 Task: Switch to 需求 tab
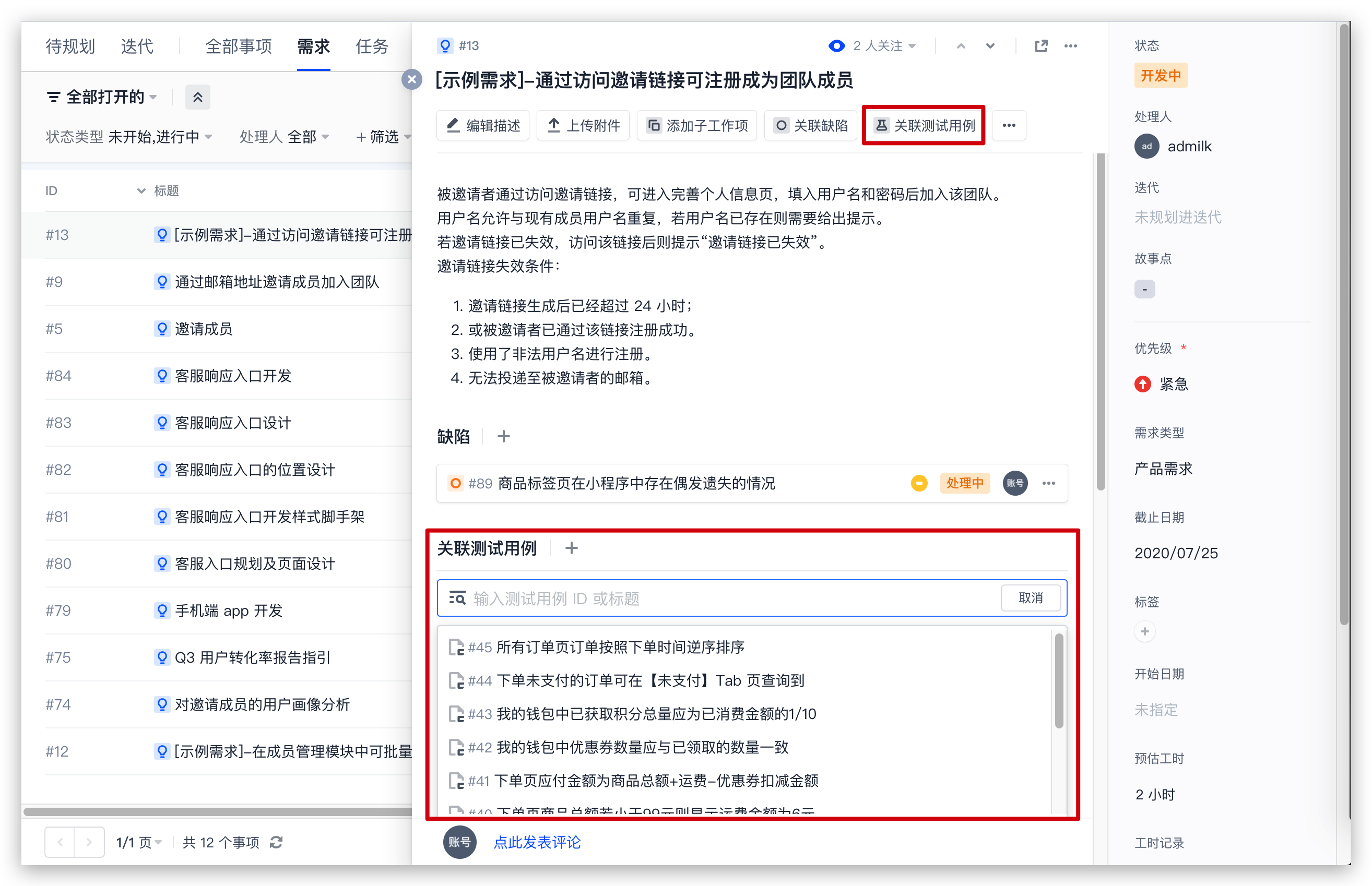(314, 46)
